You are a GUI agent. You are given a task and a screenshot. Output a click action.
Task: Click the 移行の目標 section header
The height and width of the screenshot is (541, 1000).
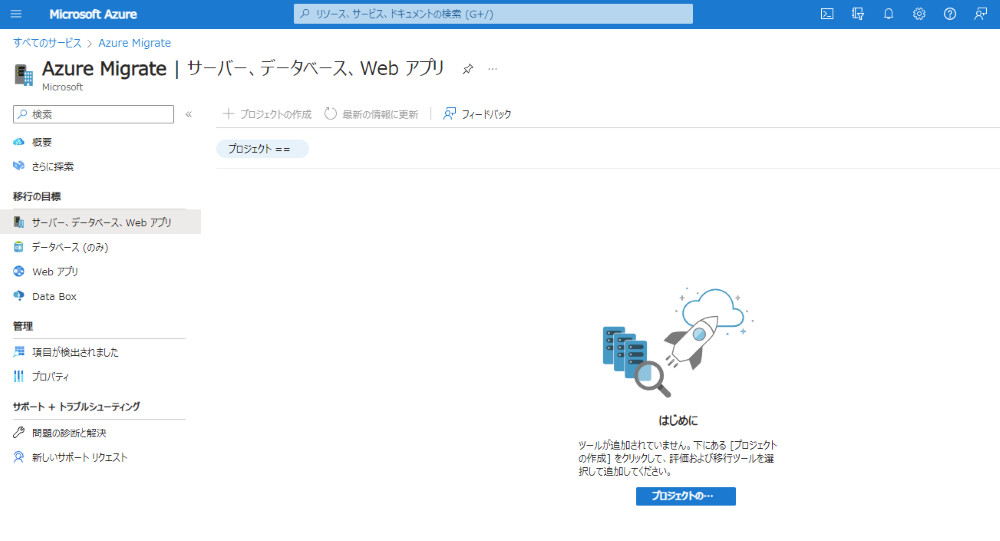(x=37, y=196)
